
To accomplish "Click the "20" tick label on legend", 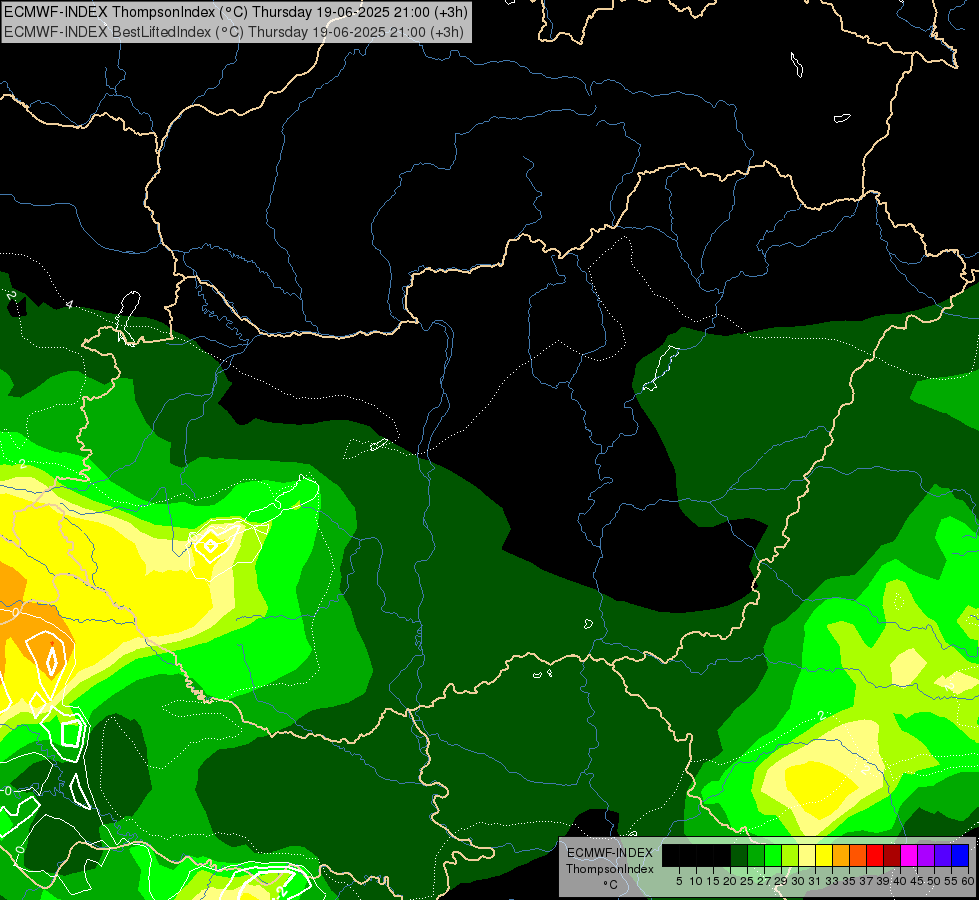I will [x=730, y=881].
